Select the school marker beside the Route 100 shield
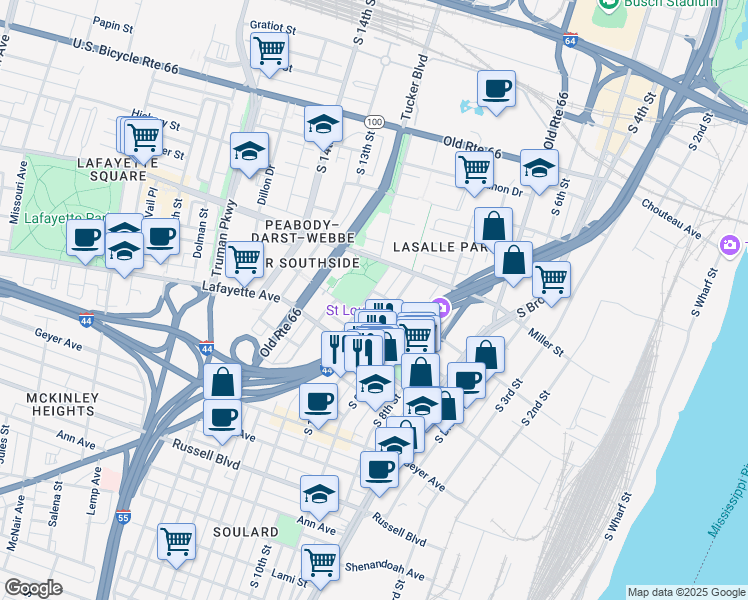748x600 pixels. [x=323, y=126]
